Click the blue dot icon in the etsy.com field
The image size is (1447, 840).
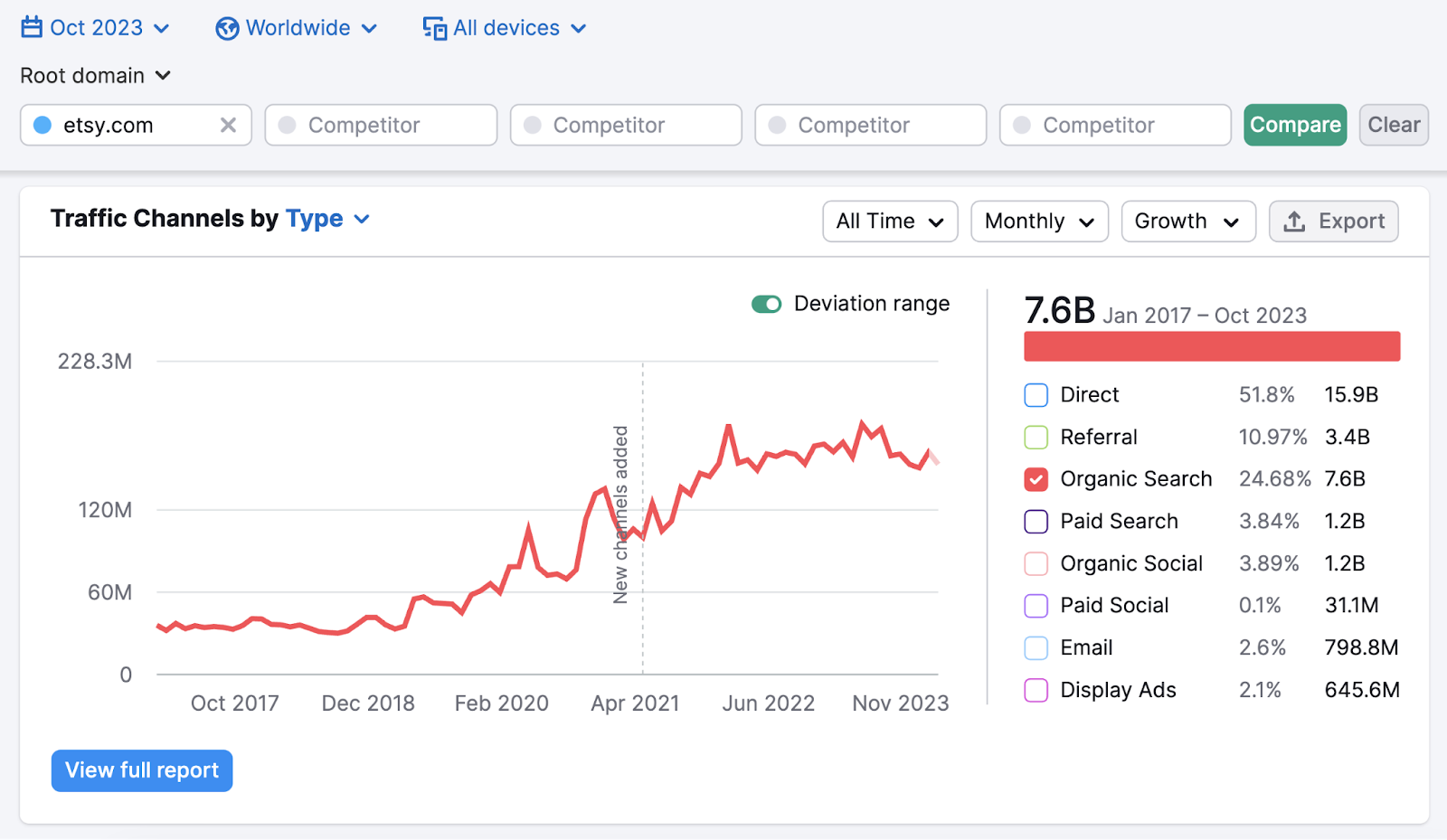coord(42,125)
